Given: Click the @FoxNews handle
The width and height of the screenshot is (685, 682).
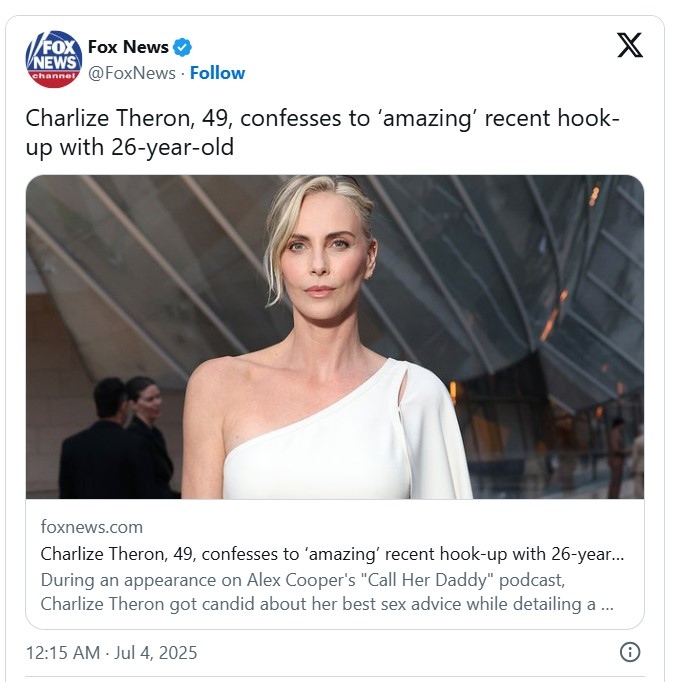Looking at the screenshot, I should click(x=131, y=73).
